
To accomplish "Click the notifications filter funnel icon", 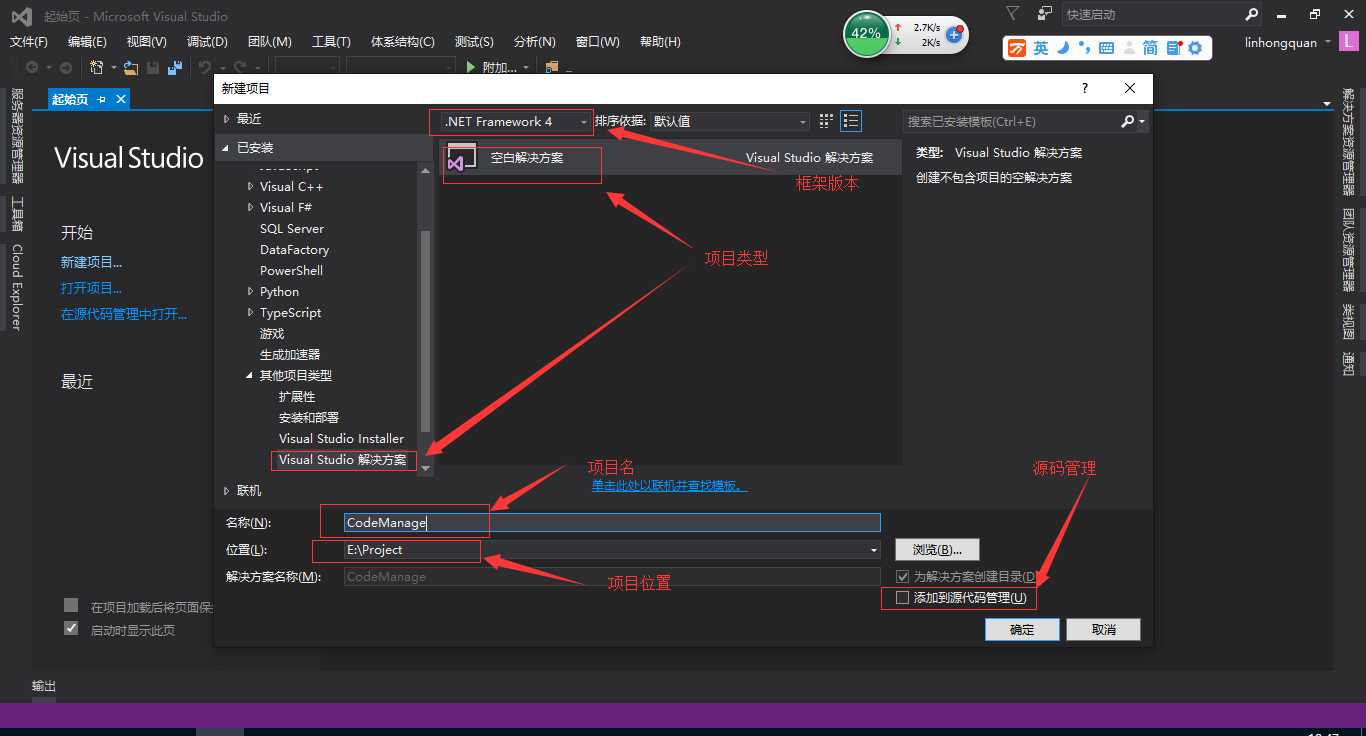I will pyautogui.click(x=1013, y=14).
